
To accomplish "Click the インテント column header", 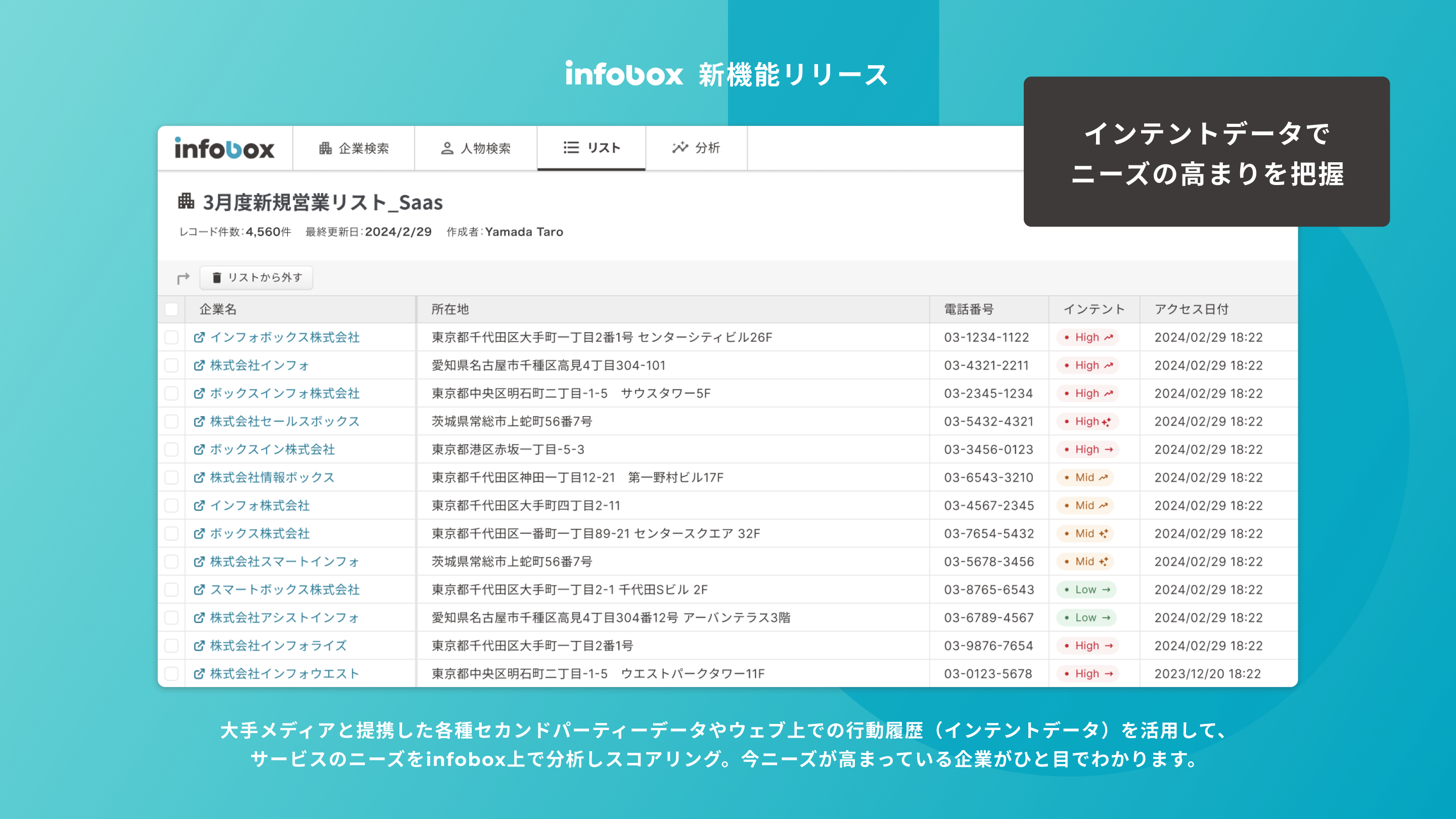I will pos(1094,309).
